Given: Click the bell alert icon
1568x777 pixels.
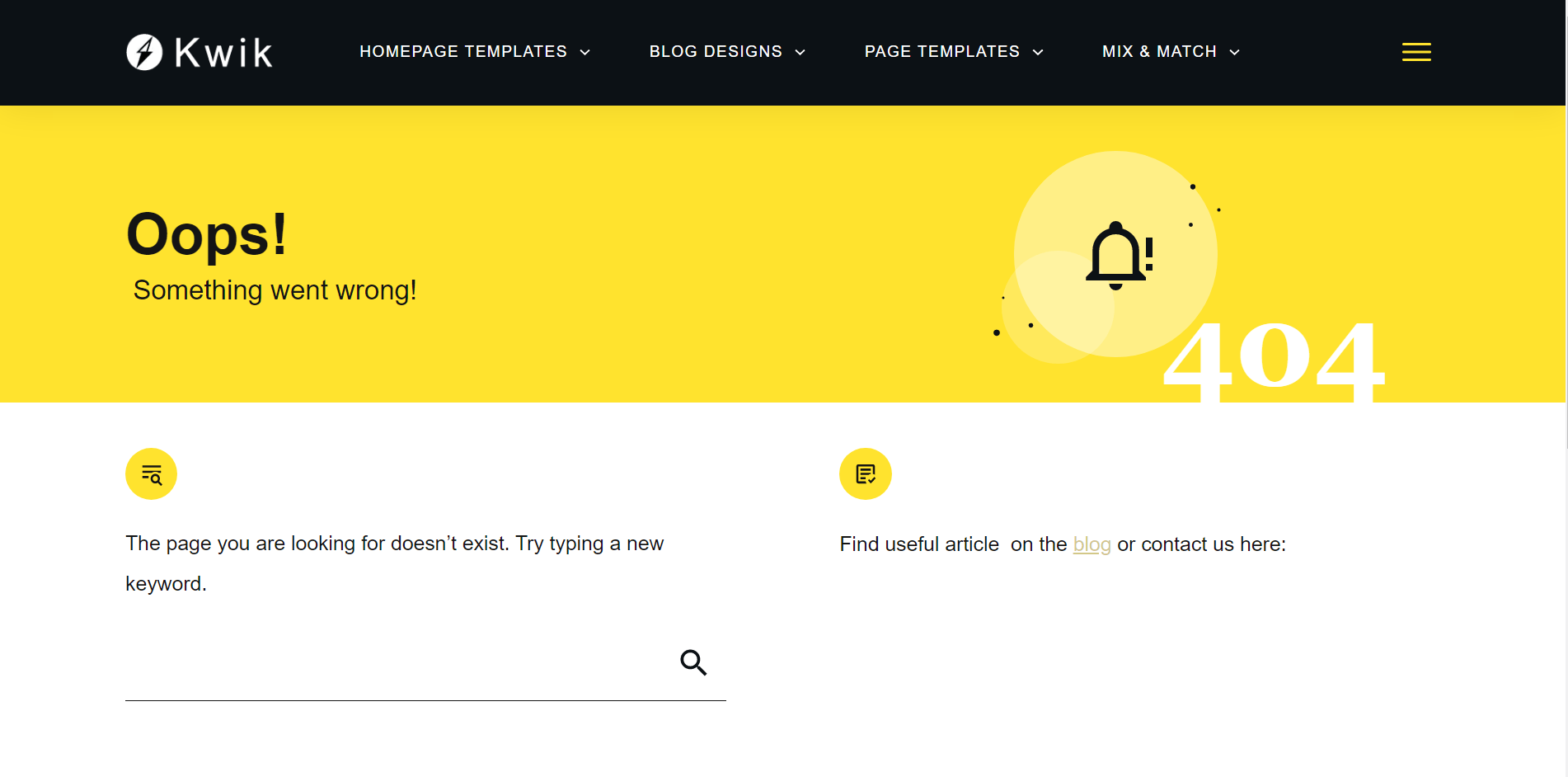Looking at the screenshot, I should [1118, 256].
